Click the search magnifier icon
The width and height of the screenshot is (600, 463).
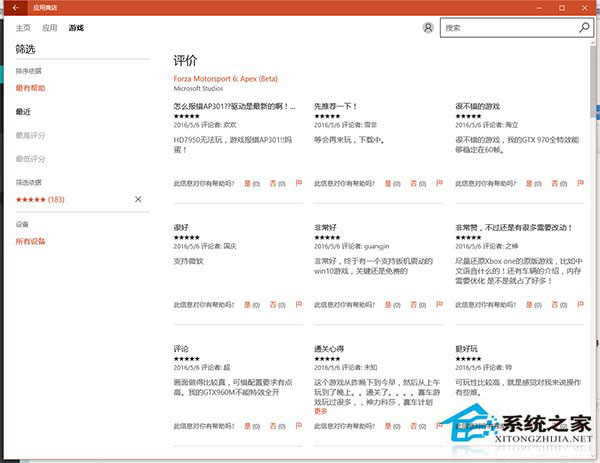pos(584,28)
